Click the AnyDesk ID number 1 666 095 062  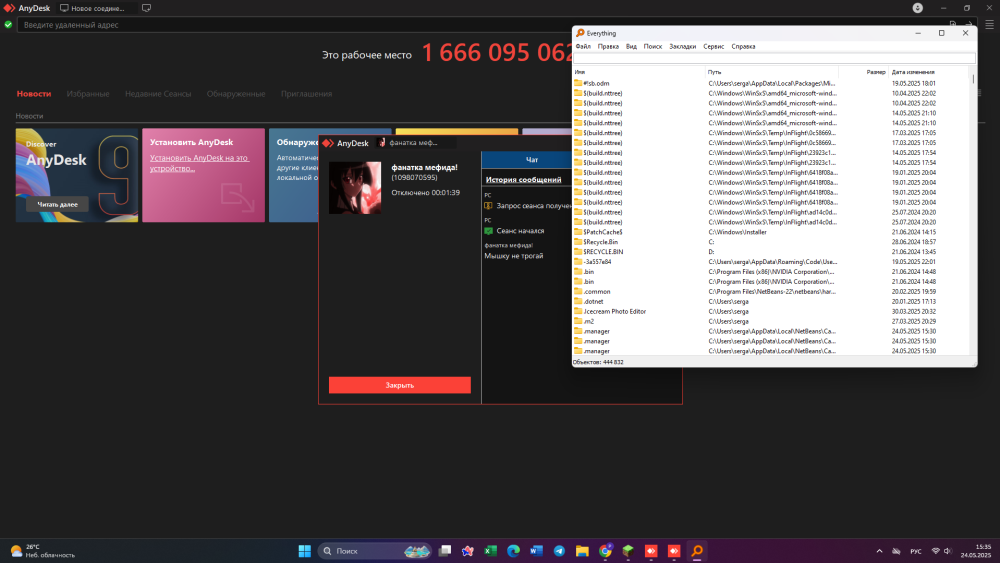point(497,53)
